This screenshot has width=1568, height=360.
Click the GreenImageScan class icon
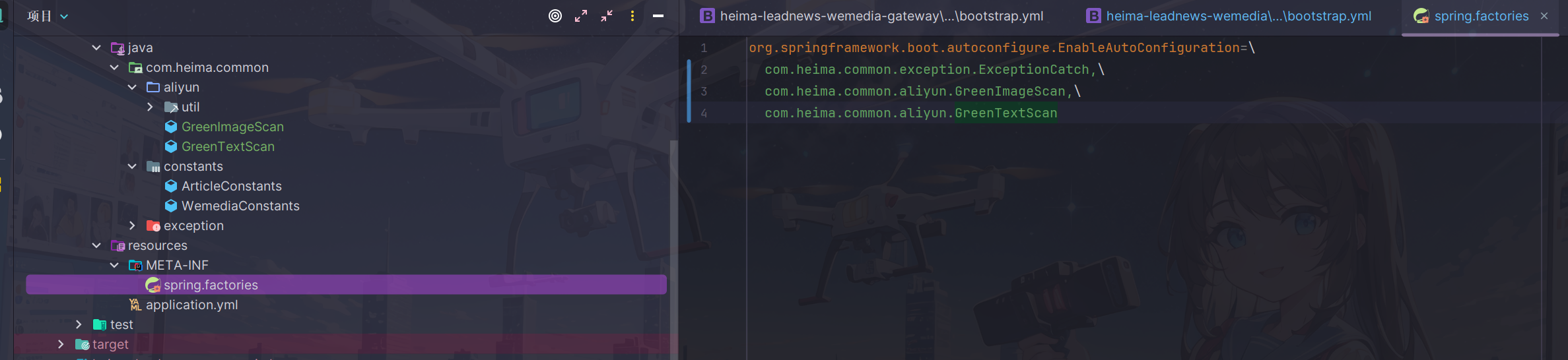171,127
